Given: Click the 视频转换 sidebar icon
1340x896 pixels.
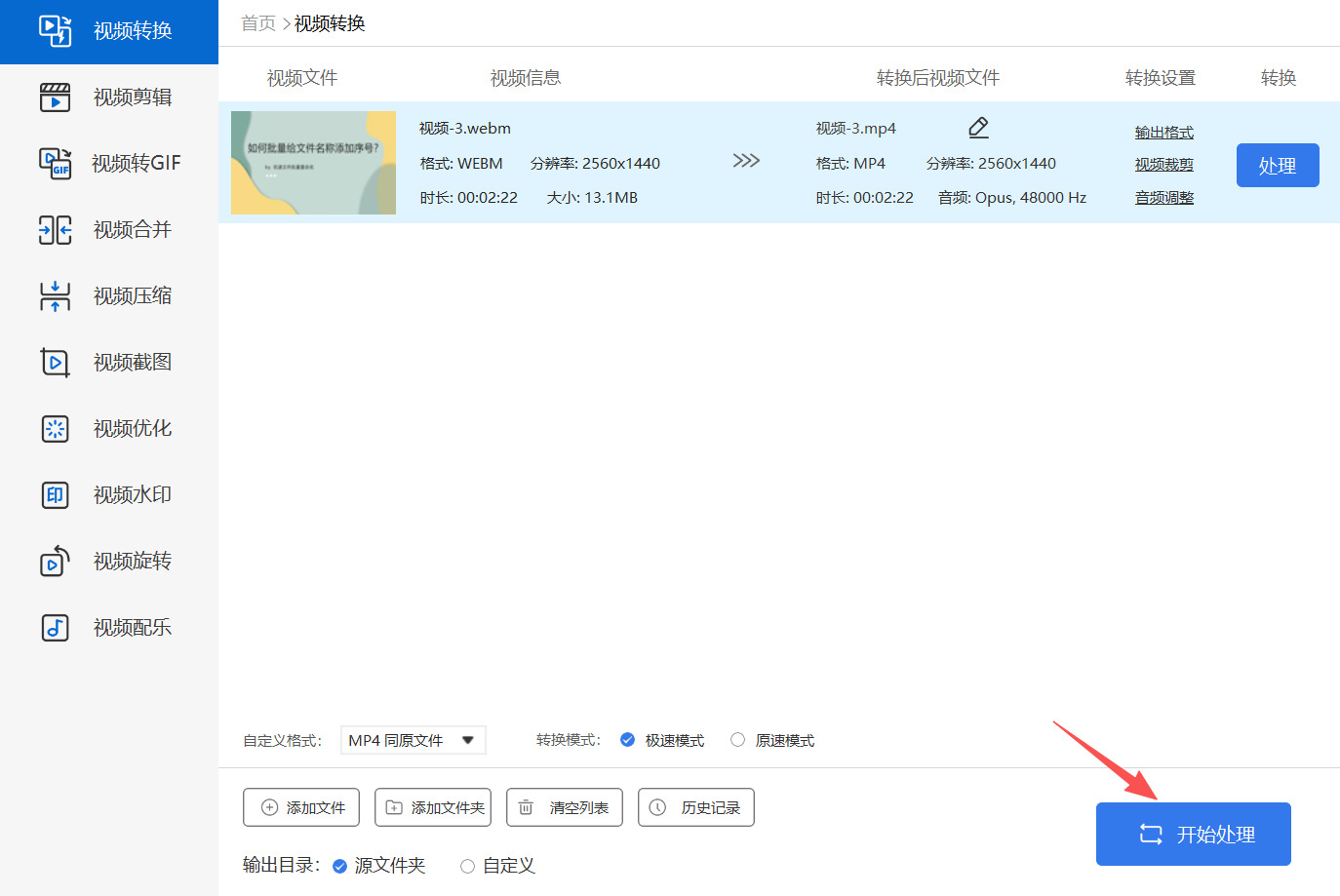Looking at the screenshot, I should point(56,31).
